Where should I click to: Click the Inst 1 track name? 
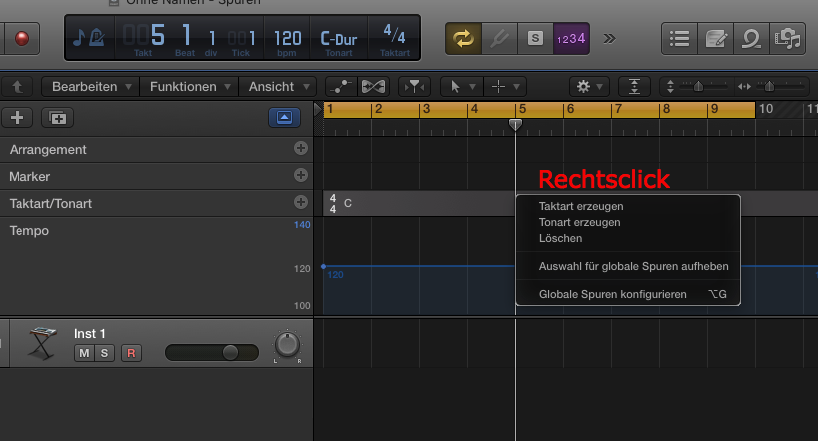[90, 333]
